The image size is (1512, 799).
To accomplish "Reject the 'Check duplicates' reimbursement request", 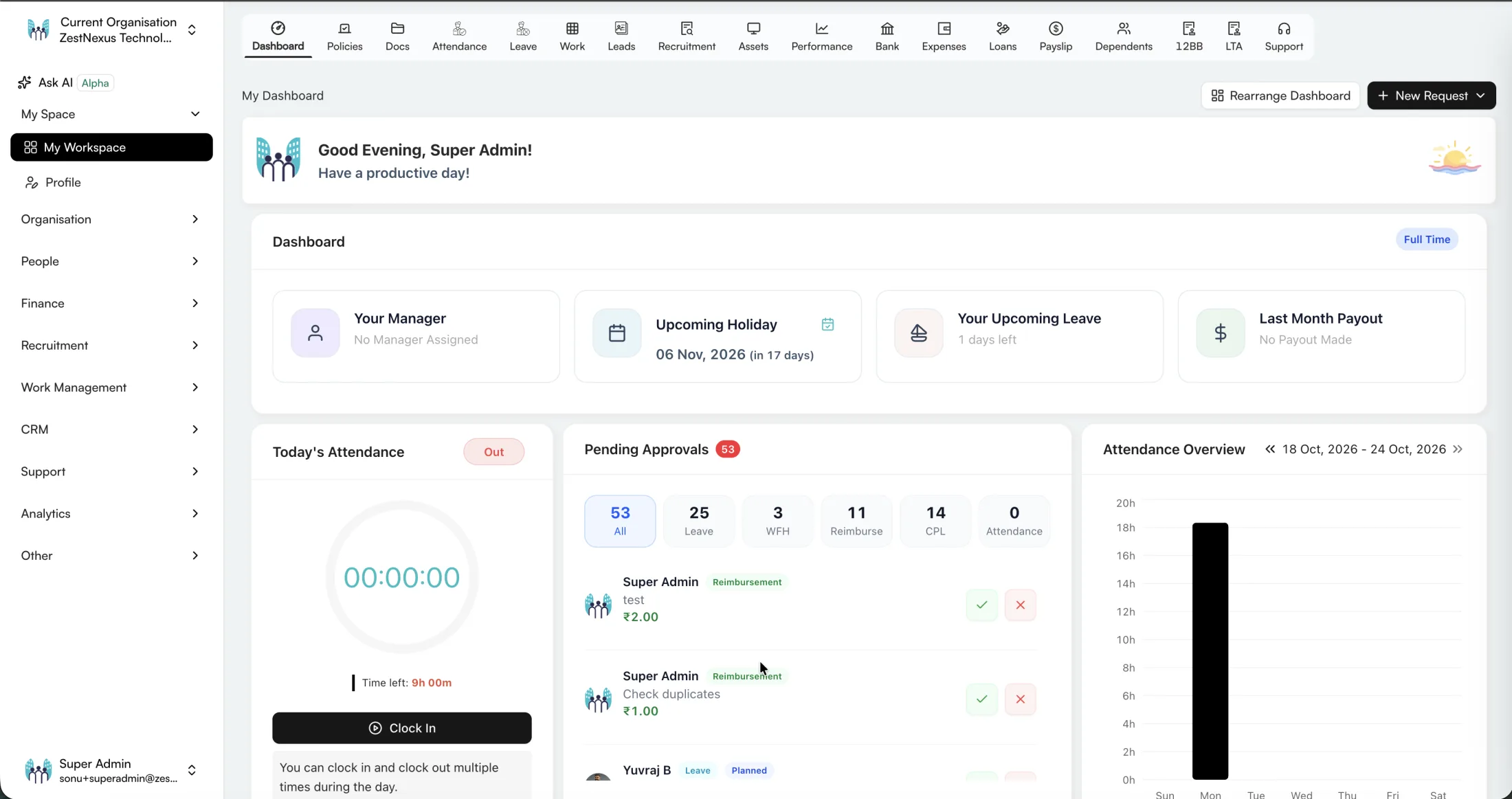I will [x=1020, y=699].
